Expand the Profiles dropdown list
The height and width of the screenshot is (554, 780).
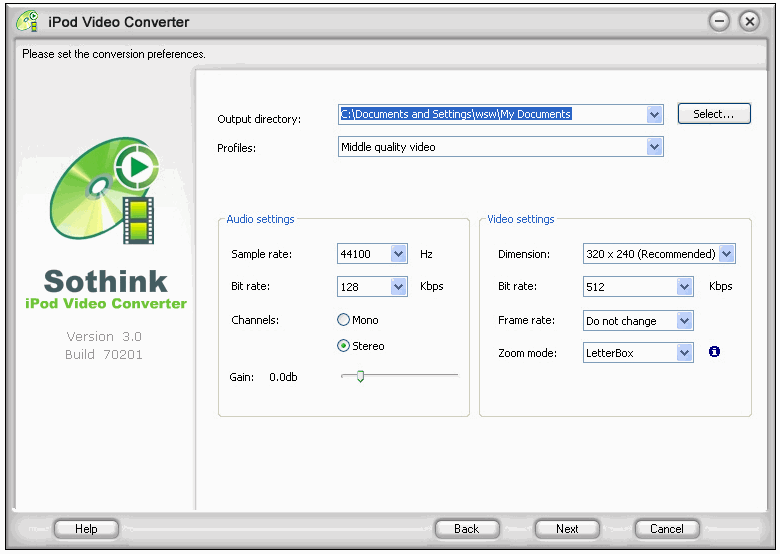[654, 147]
